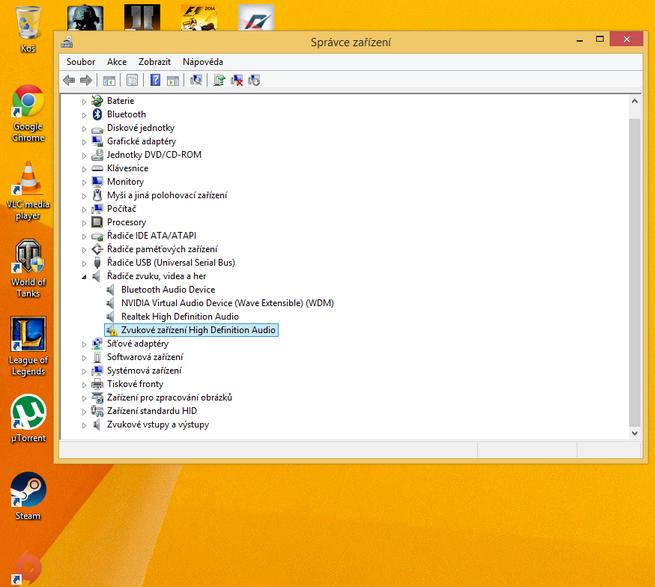655x587 pixels.
Task: Click the action pane toolbar icon
Action: pos(173,80)
